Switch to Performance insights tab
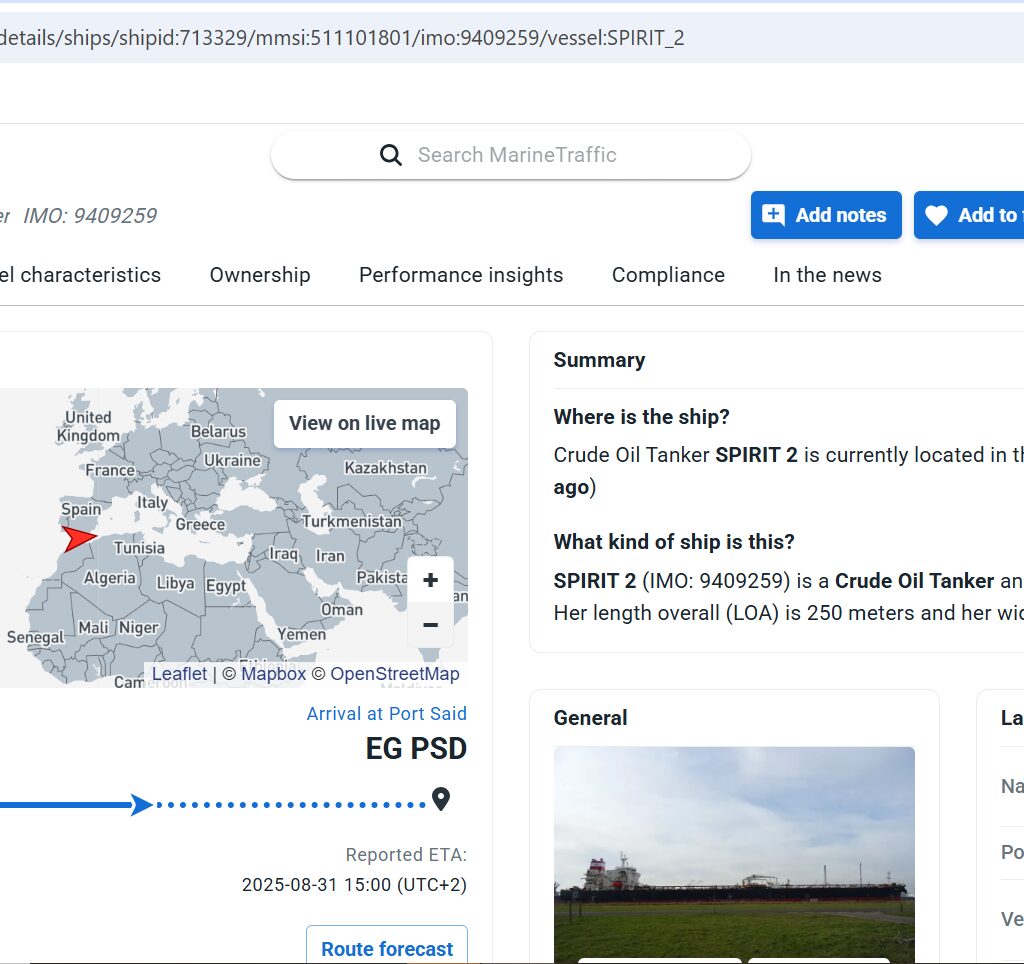Viewport: 1024px width, 964px height. [461, 275]
